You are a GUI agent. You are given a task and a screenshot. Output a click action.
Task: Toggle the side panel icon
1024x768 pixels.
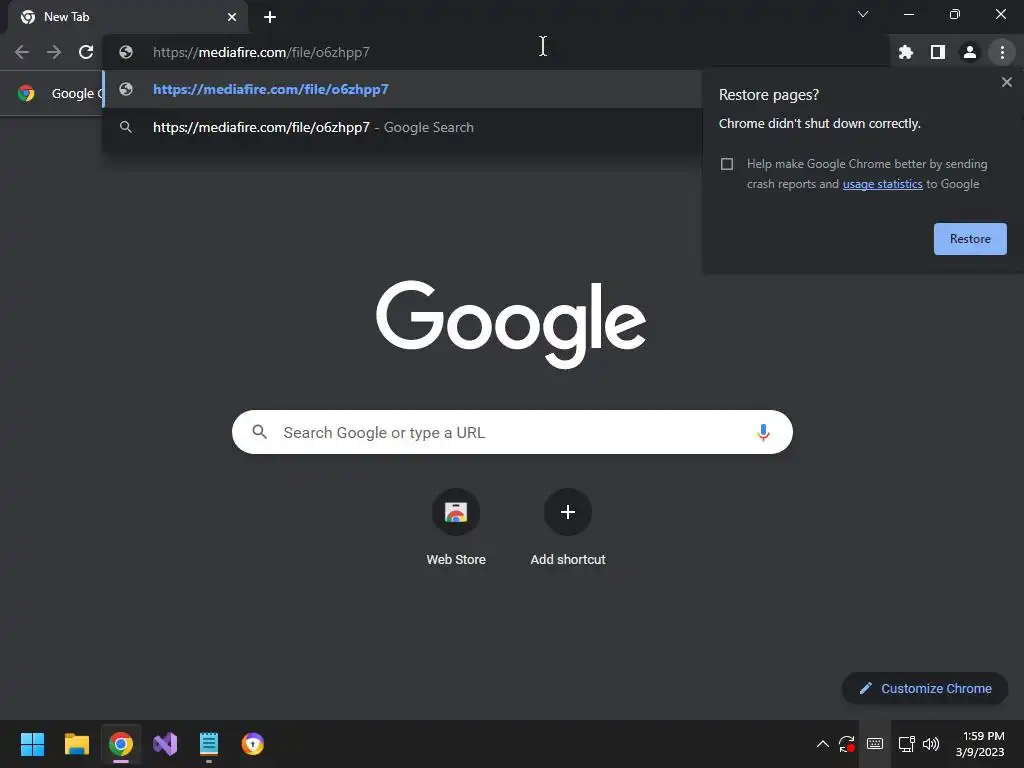938,52
